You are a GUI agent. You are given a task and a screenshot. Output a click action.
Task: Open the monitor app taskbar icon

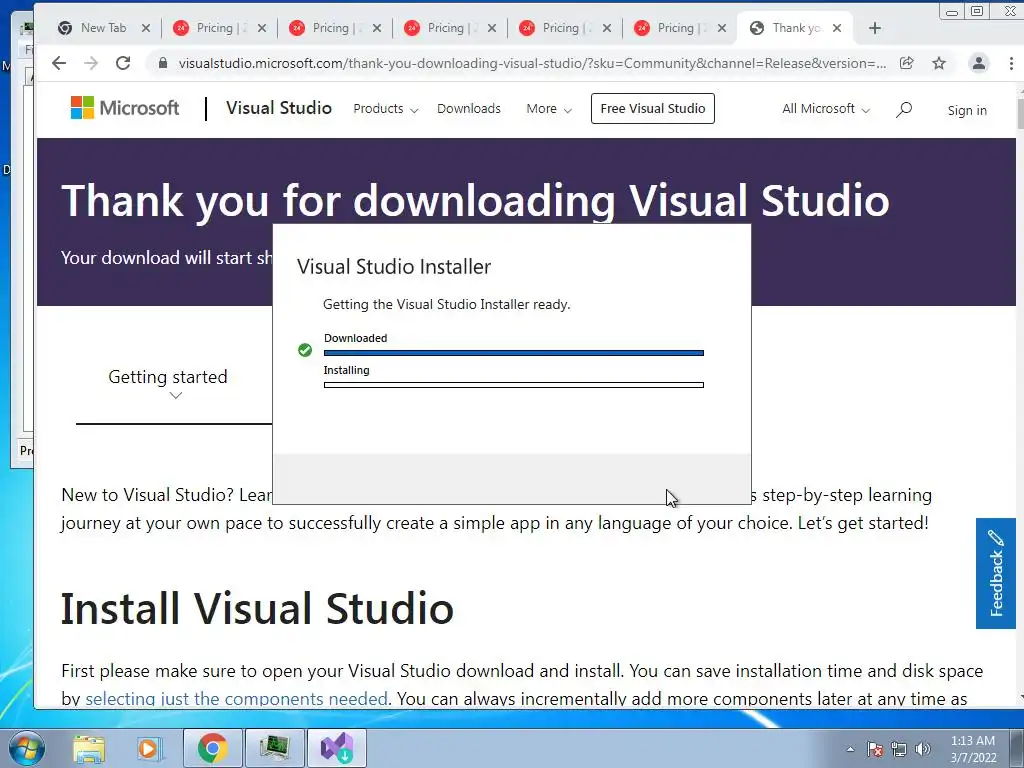tap(274, 748)
